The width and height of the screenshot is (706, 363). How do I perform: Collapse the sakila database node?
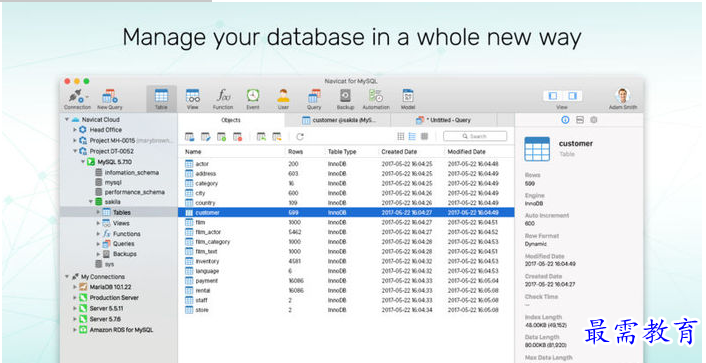91,202
